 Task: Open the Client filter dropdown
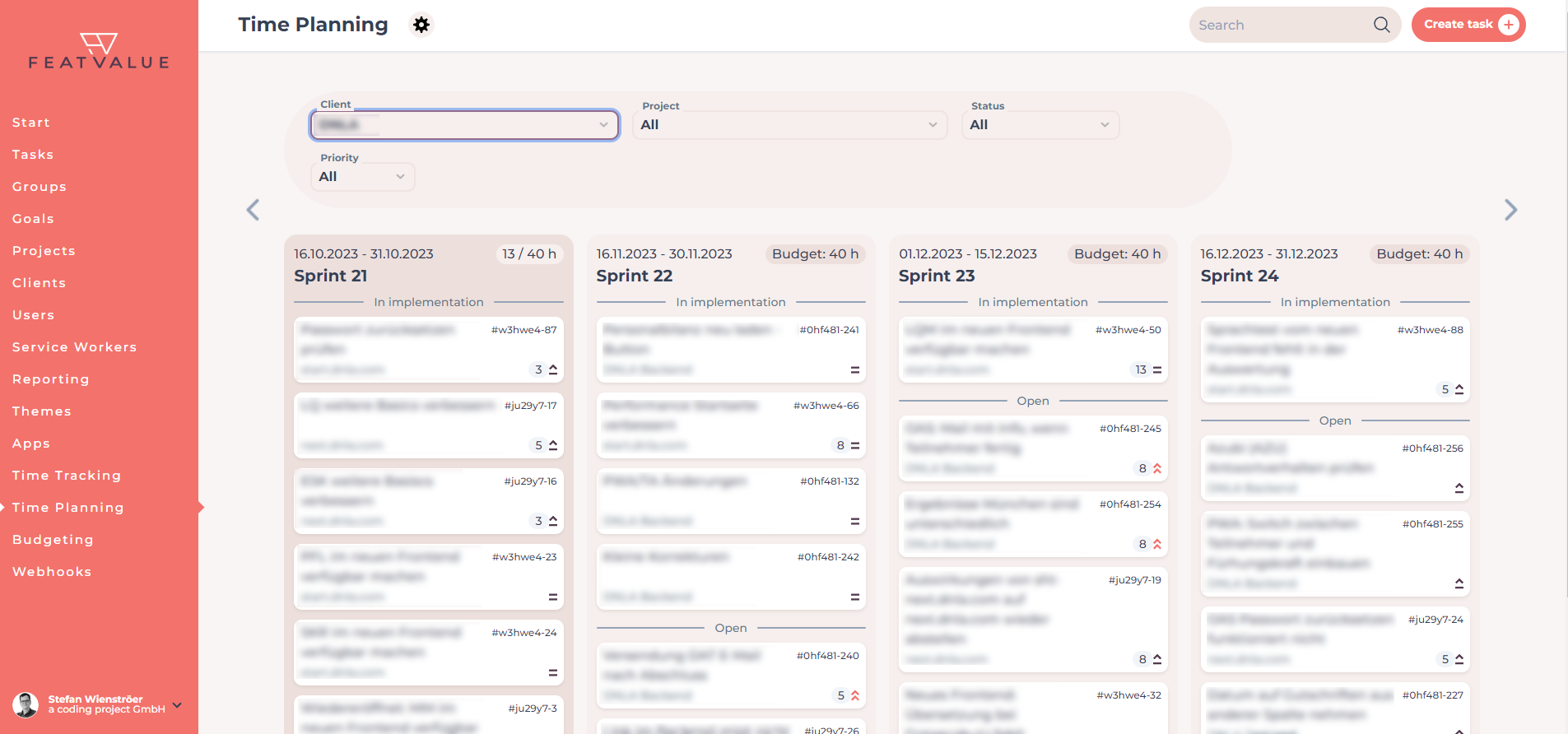pyautogui.click(x=464, y=124)
